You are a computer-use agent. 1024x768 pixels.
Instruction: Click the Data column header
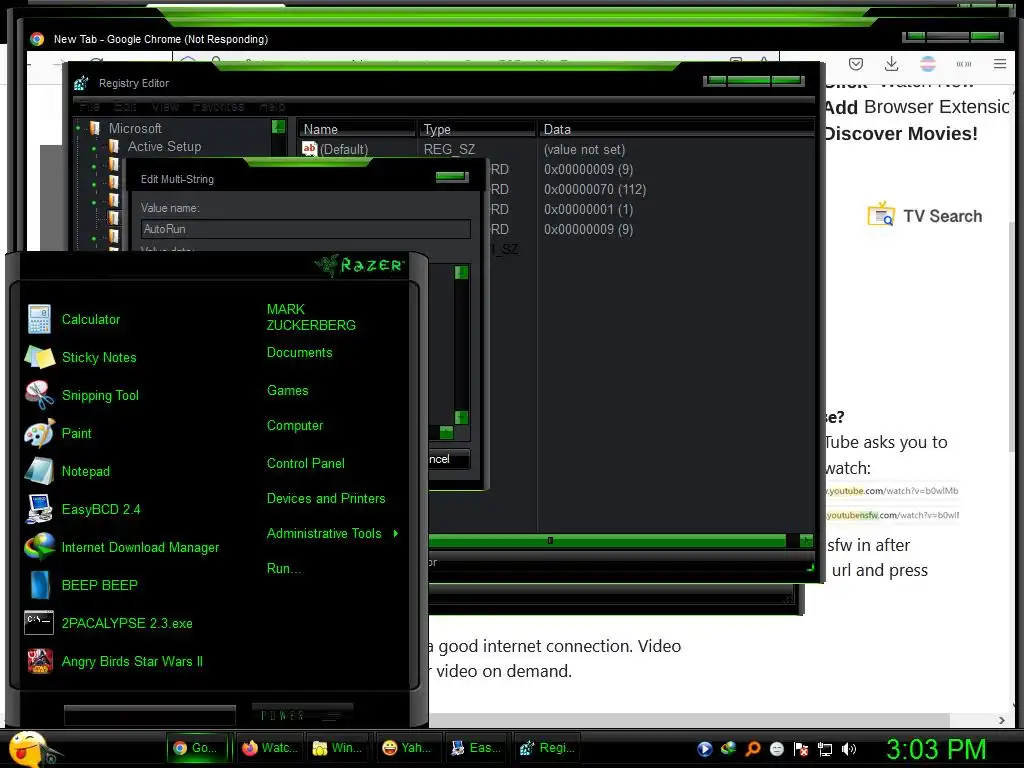pyautogui.click(x=676, y=129)
